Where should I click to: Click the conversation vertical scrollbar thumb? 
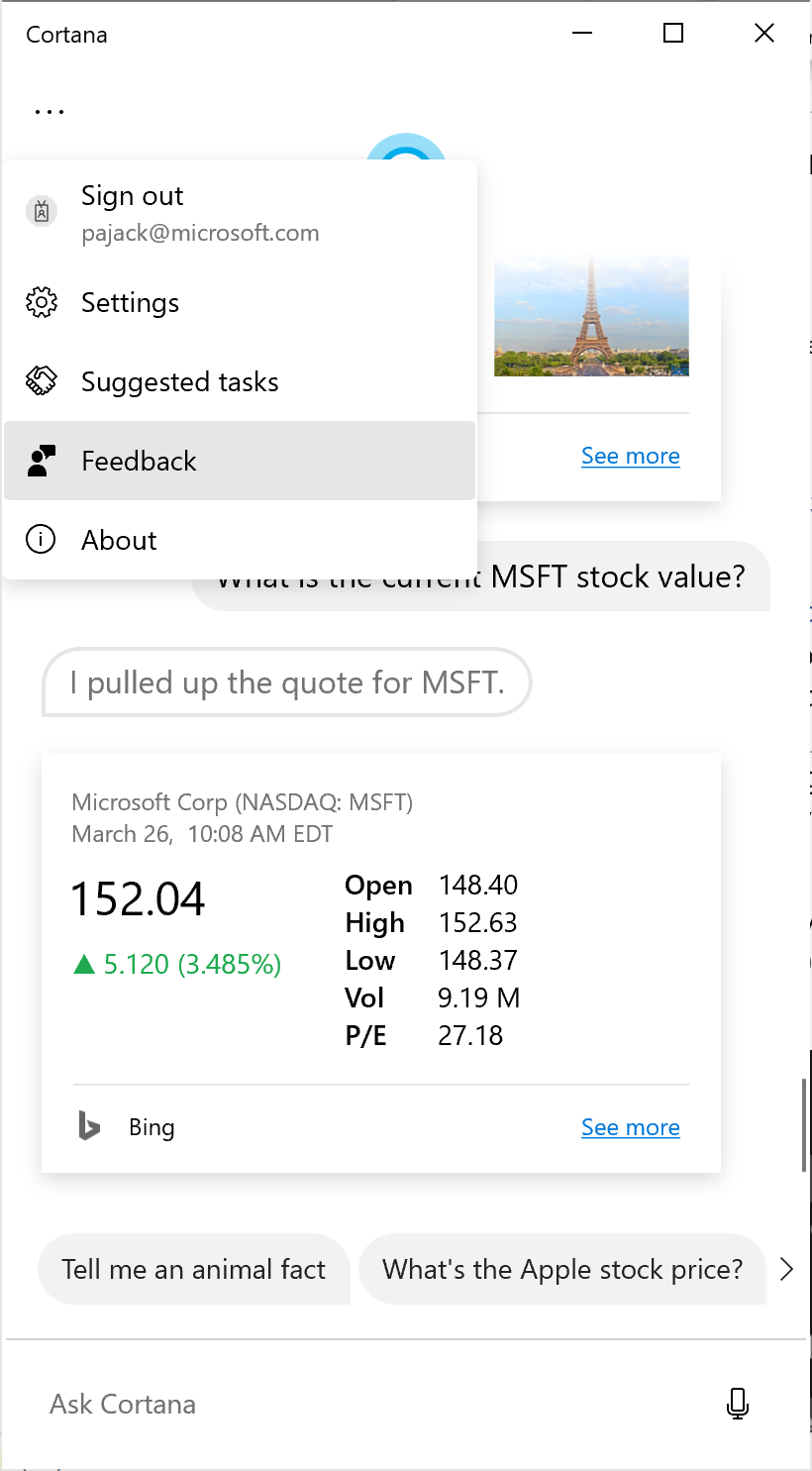click(x=805, y=1124)
